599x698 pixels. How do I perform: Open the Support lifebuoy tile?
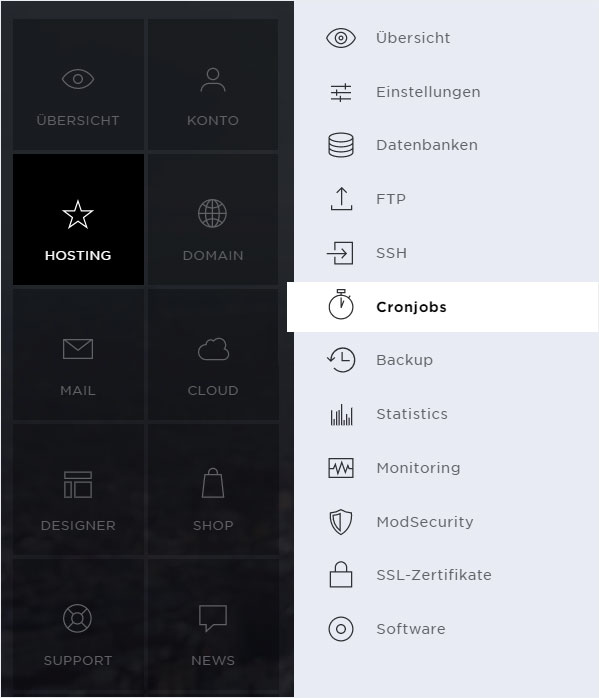pos(78,624)
